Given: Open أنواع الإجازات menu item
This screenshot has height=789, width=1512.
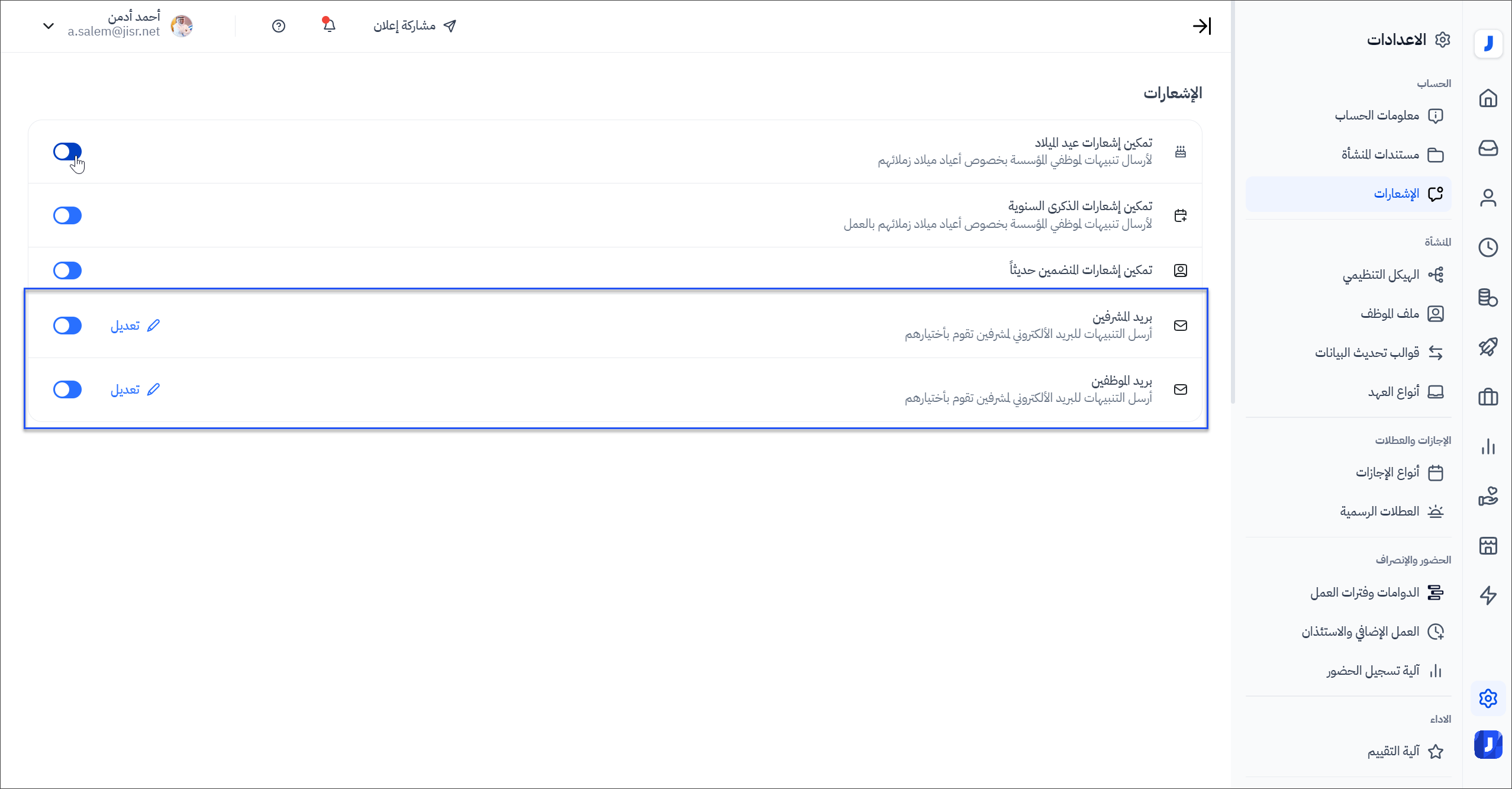Looking at the screenshot, I should tap(1387, 472).
